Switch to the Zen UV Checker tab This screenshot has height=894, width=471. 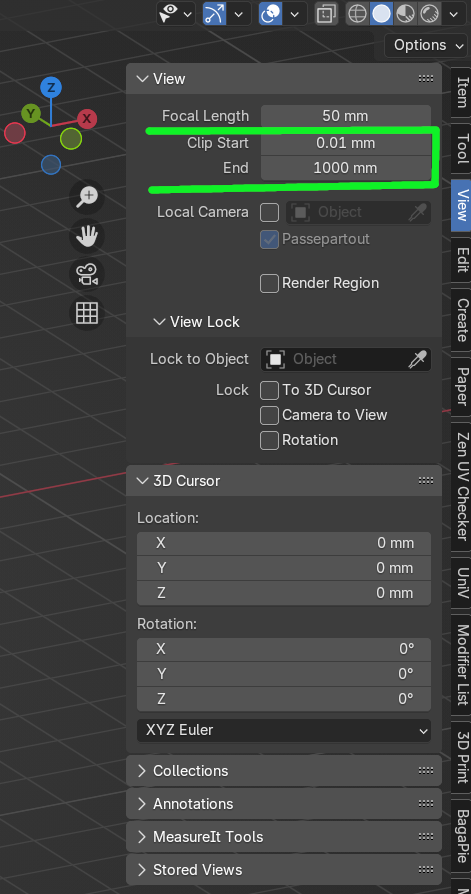pyautogui.click(x=462, y=486)
